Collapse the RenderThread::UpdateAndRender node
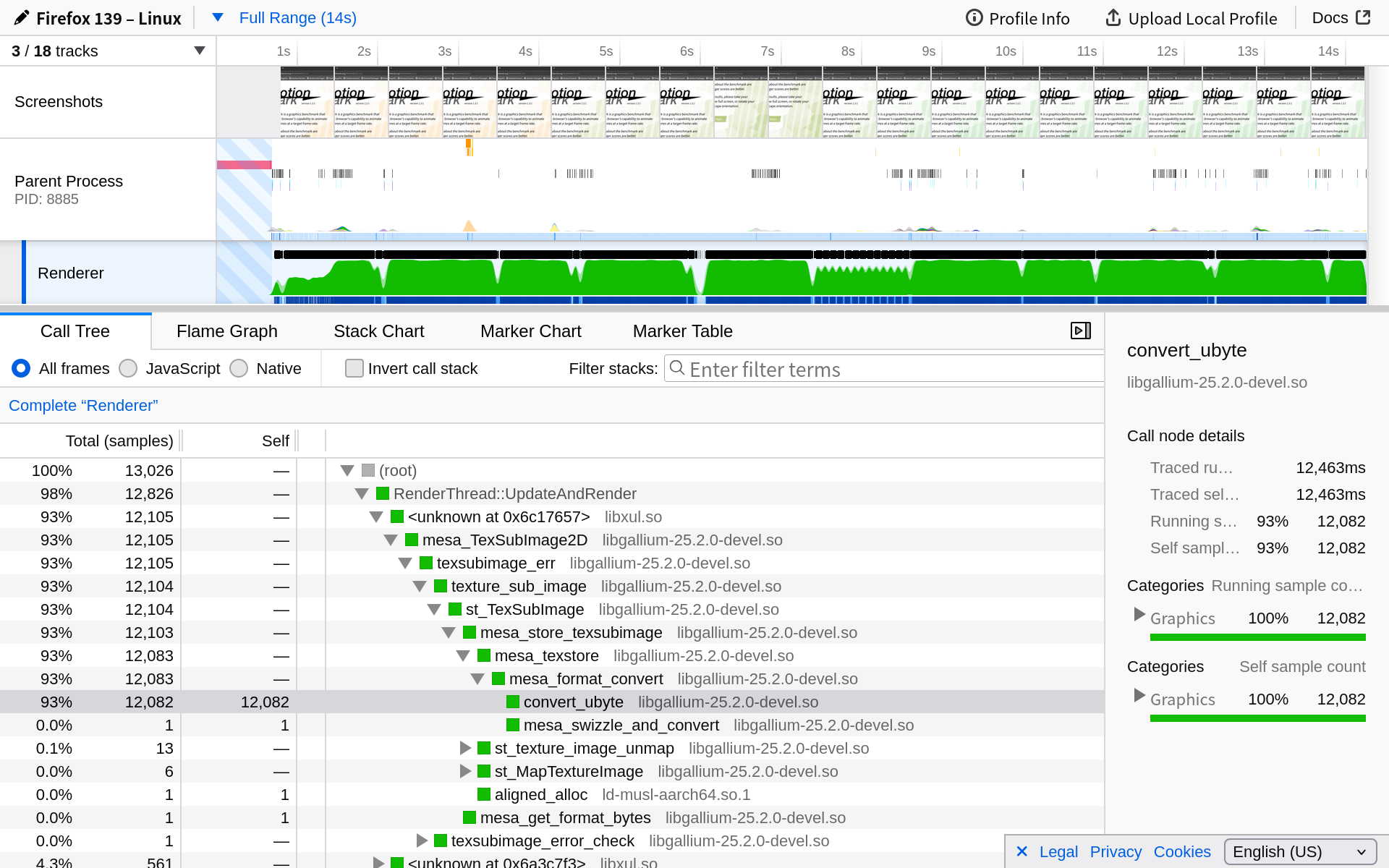This screenshot has width=1389, height=868. pos(362,493)
